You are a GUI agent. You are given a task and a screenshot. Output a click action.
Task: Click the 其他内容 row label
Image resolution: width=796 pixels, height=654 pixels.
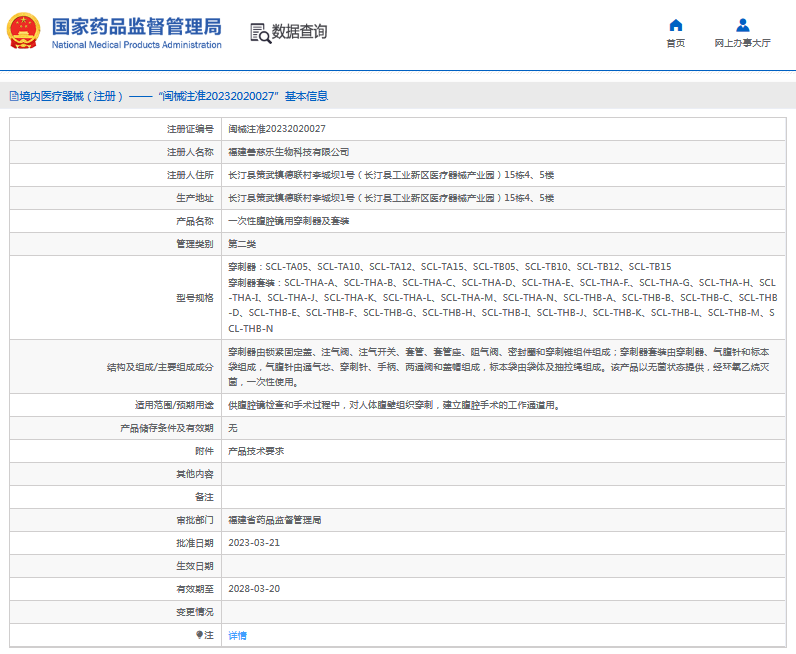coord(195,474)
